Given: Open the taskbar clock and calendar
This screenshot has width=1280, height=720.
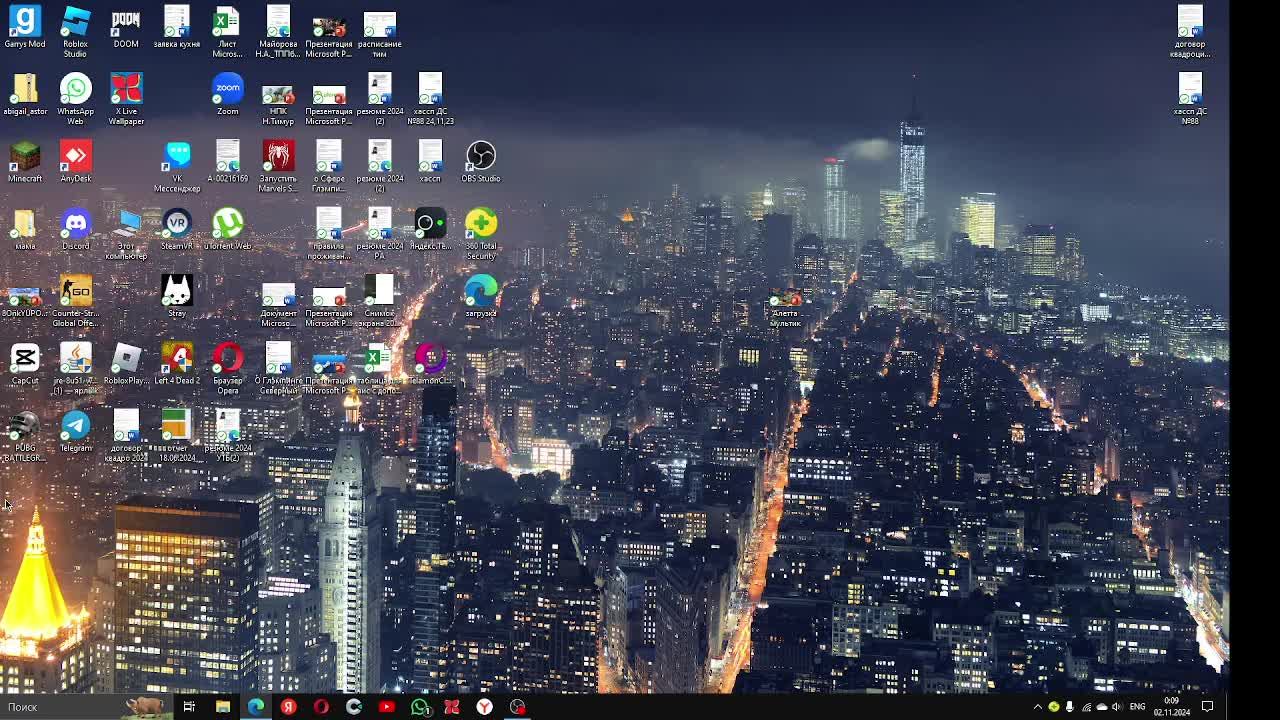Looking at the screenshot, I should 1171,707.
